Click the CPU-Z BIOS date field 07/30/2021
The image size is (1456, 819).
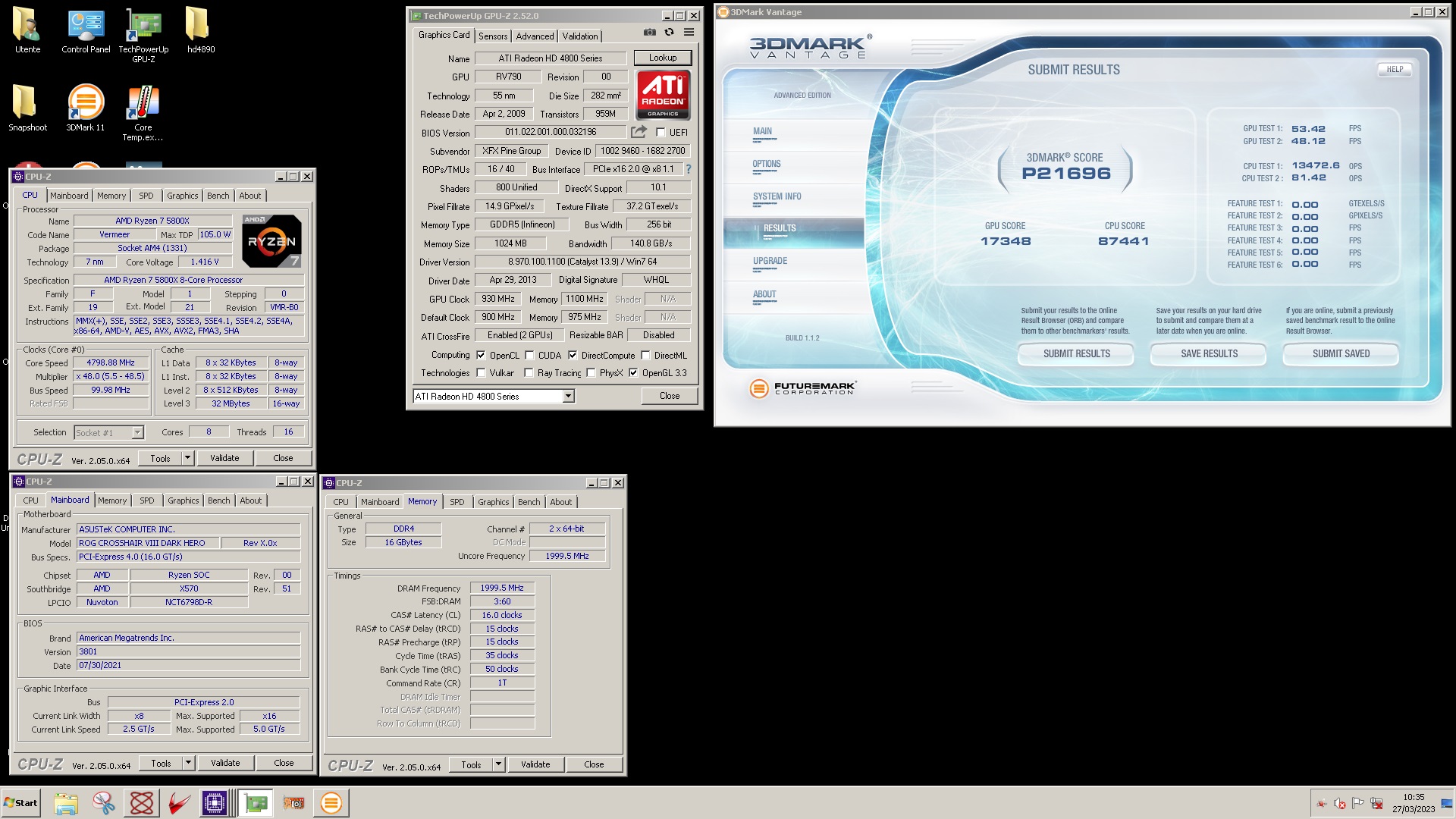tap(189, 665)
